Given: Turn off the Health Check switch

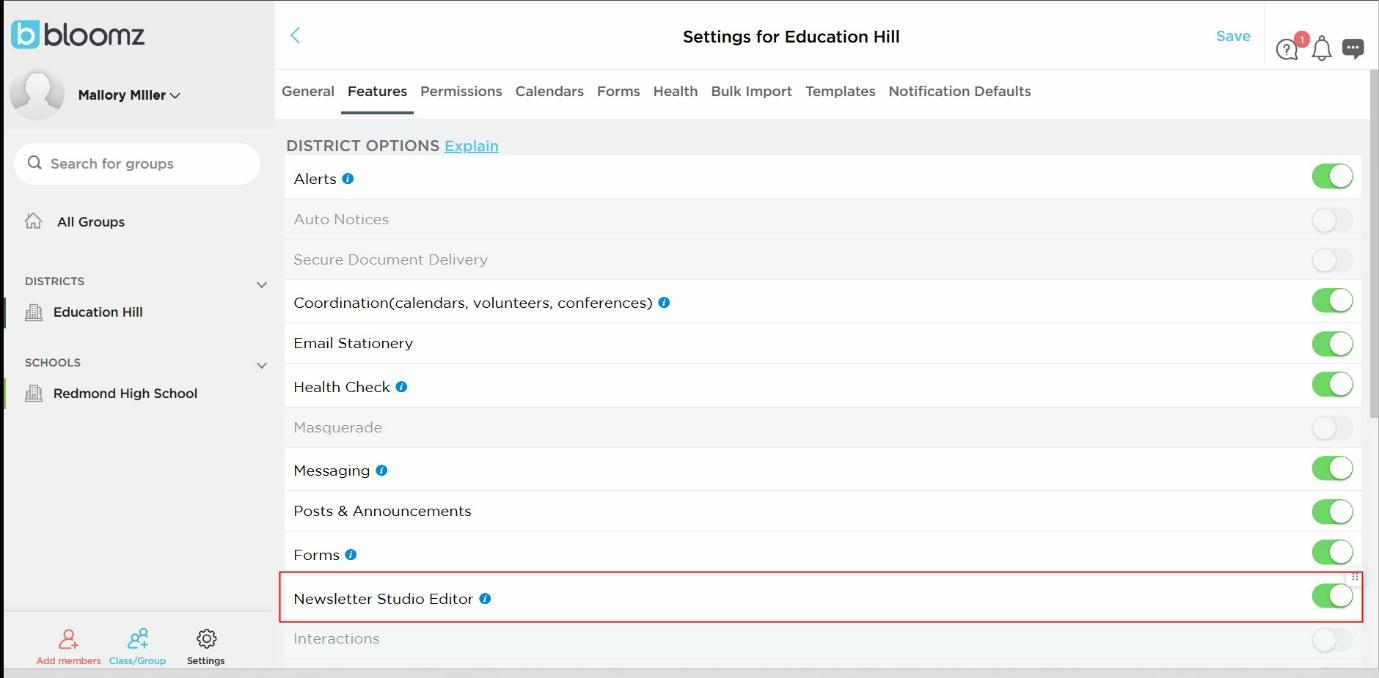Looking at the screenshot, I should pos(1332,384).
